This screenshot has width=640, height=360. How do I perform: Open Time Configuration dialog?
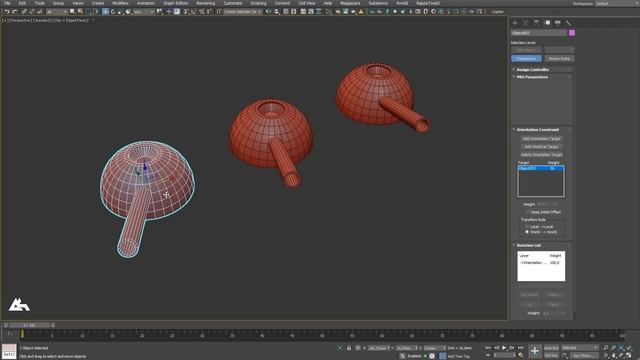pos(521,355)
